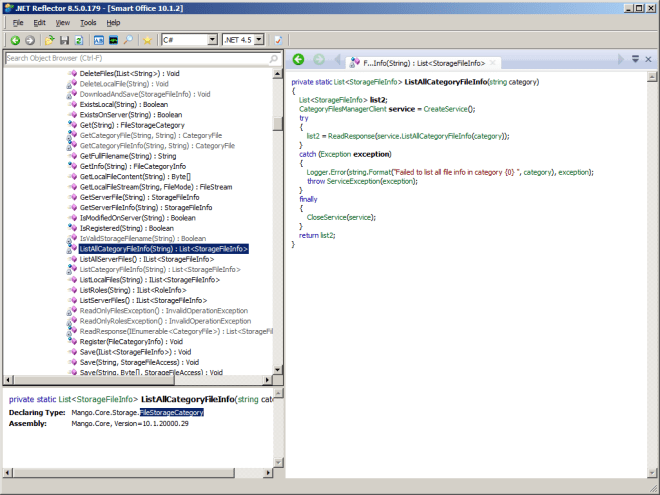The width and height of the screenshot is (660, 495).
Task: Click the Save disk icon in toolbar
Action: [x=64, y=40]
